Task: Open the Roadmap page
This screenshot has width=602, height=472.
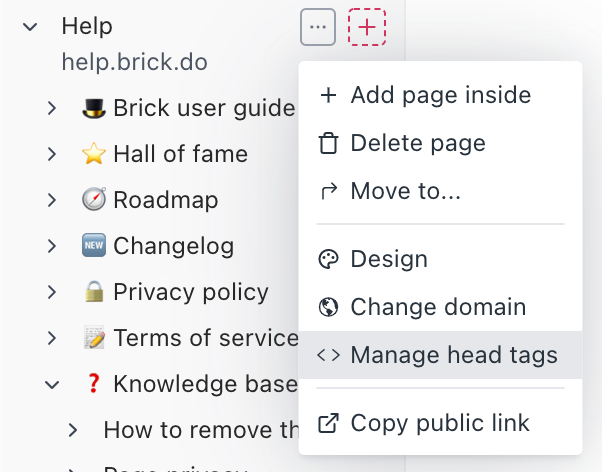Action: [x=165, y=200]
